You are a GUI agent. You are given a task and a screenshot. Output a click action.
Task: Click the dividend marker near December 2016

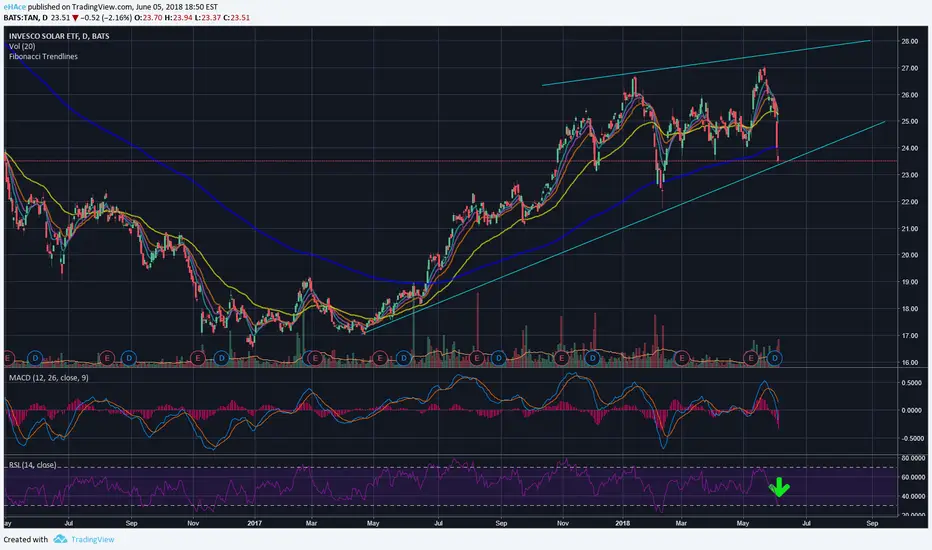221,358
